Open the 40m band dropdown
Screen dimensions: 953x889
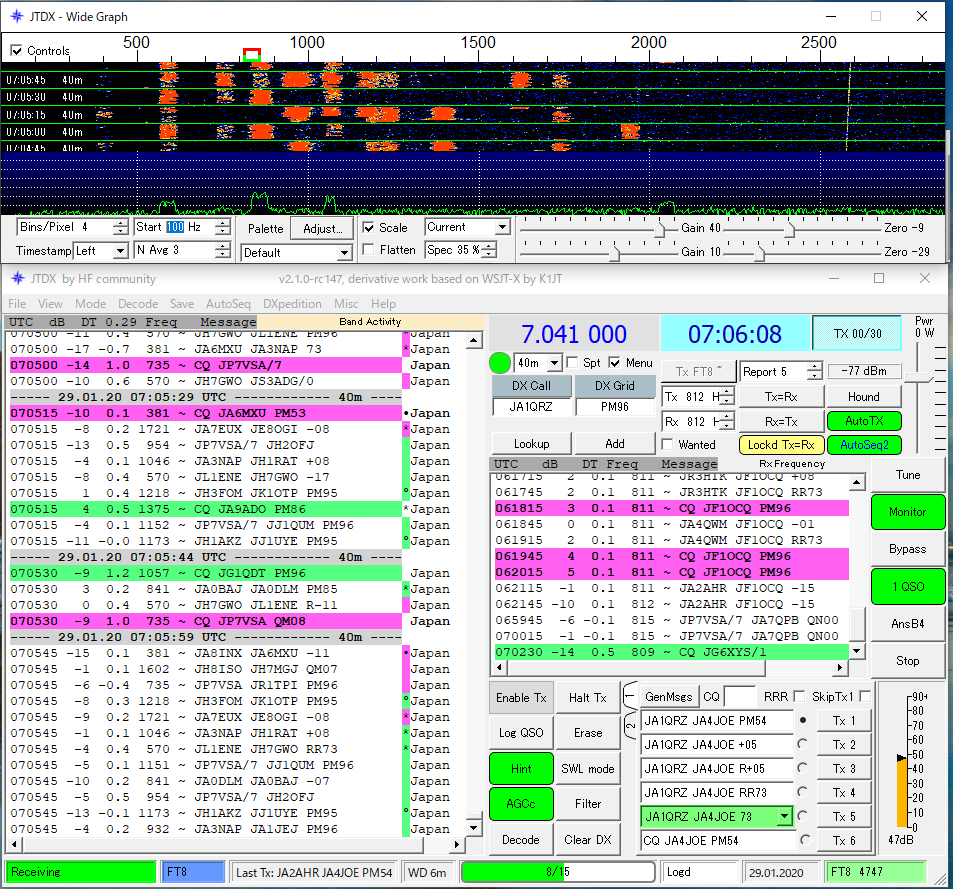[537, 363]
